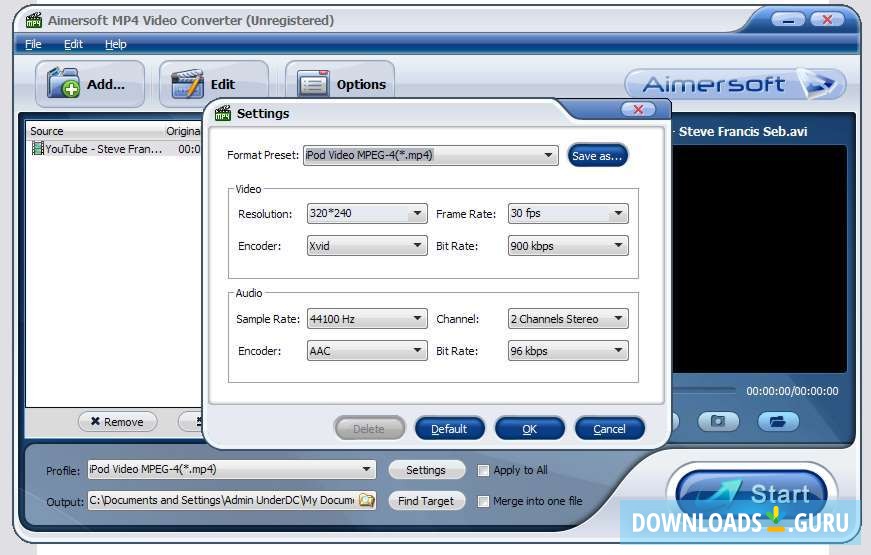Open the Channel 2 Channels Stereo dropdown

click(568, 318)
